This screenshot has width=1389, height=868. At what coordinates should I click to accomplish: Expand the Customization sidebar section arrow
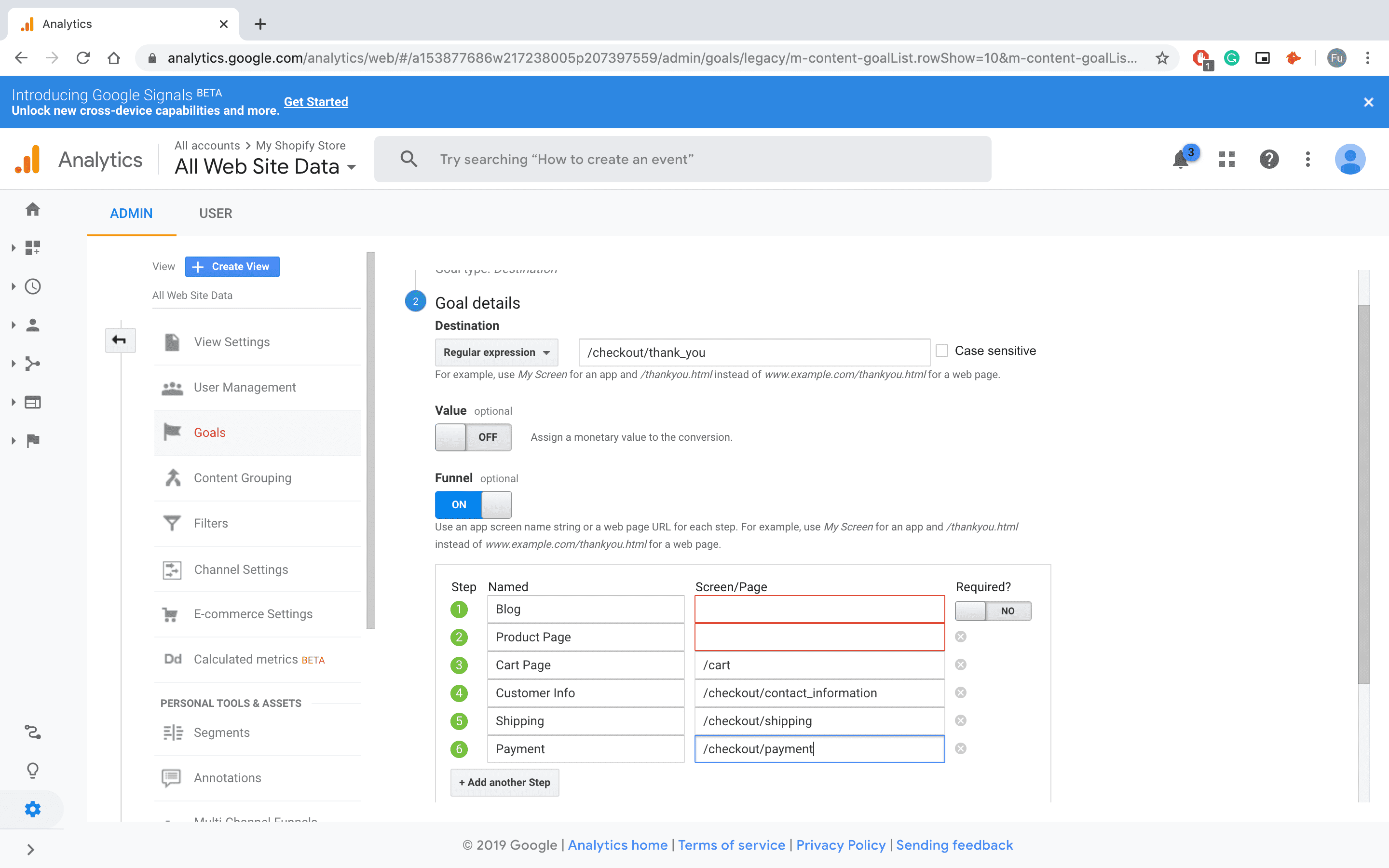point(13,247)
